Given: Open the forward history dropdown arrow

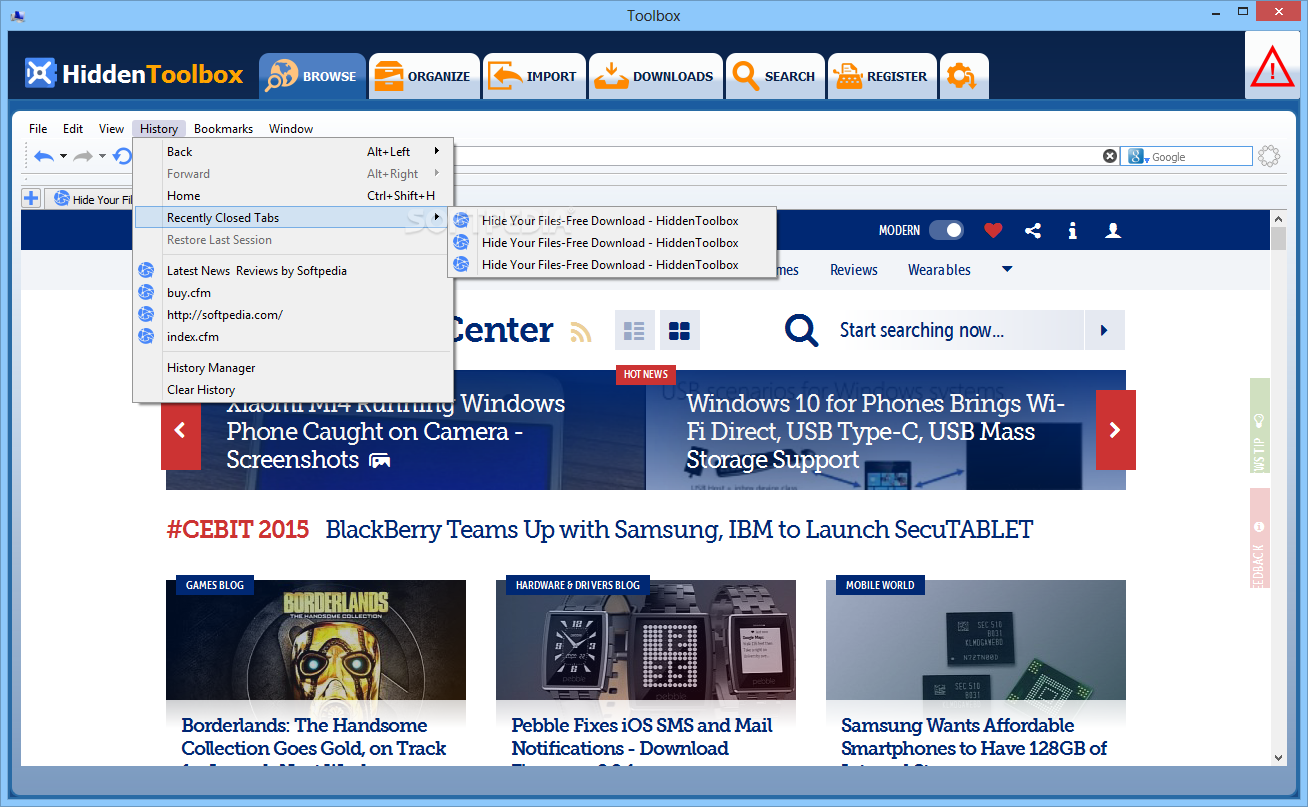Looking at the screenshot, I should [x=102, y=157].
